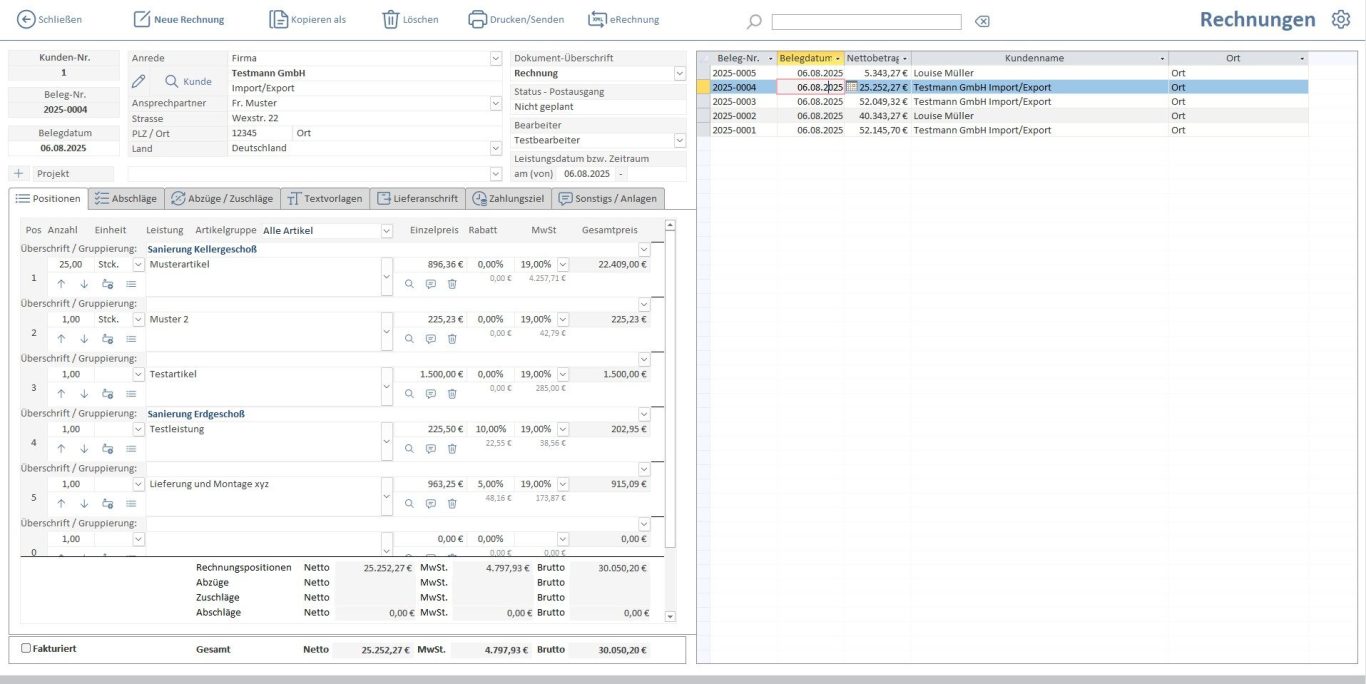Open the Artikelgruppe Alle Artikel dropdown
This screenshot has height=684, width=1366.
click(x=387, y=230)
